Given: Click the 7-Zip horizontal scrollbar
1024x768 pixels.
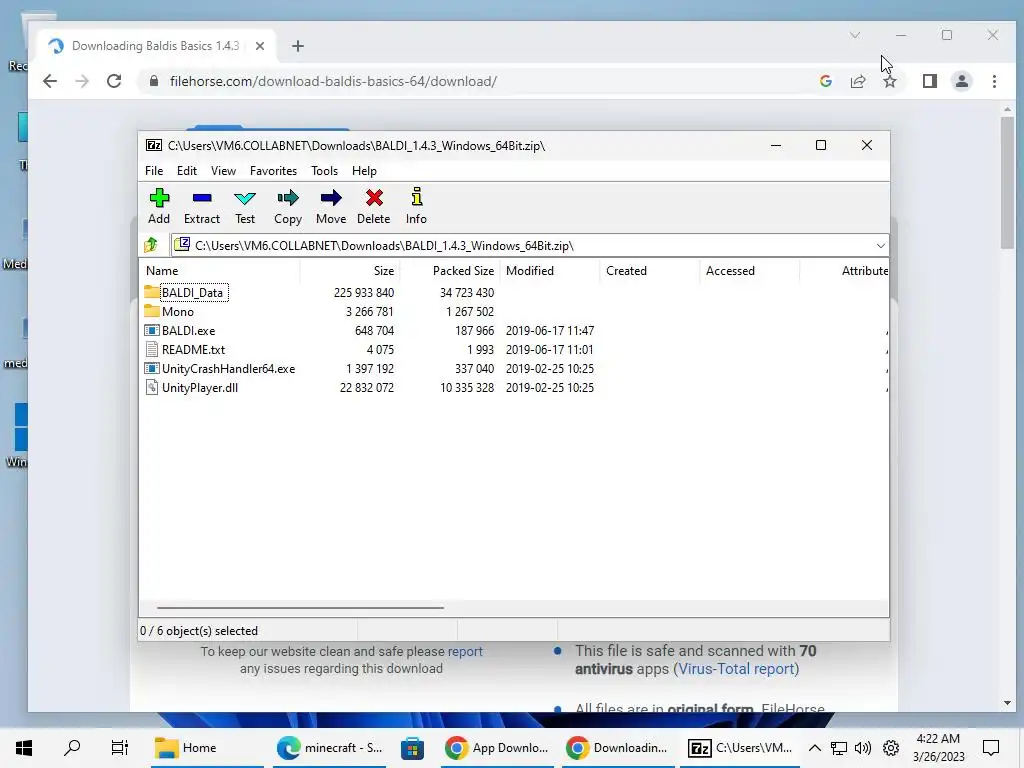Looking at the screenshot, I should pos(300,607).
